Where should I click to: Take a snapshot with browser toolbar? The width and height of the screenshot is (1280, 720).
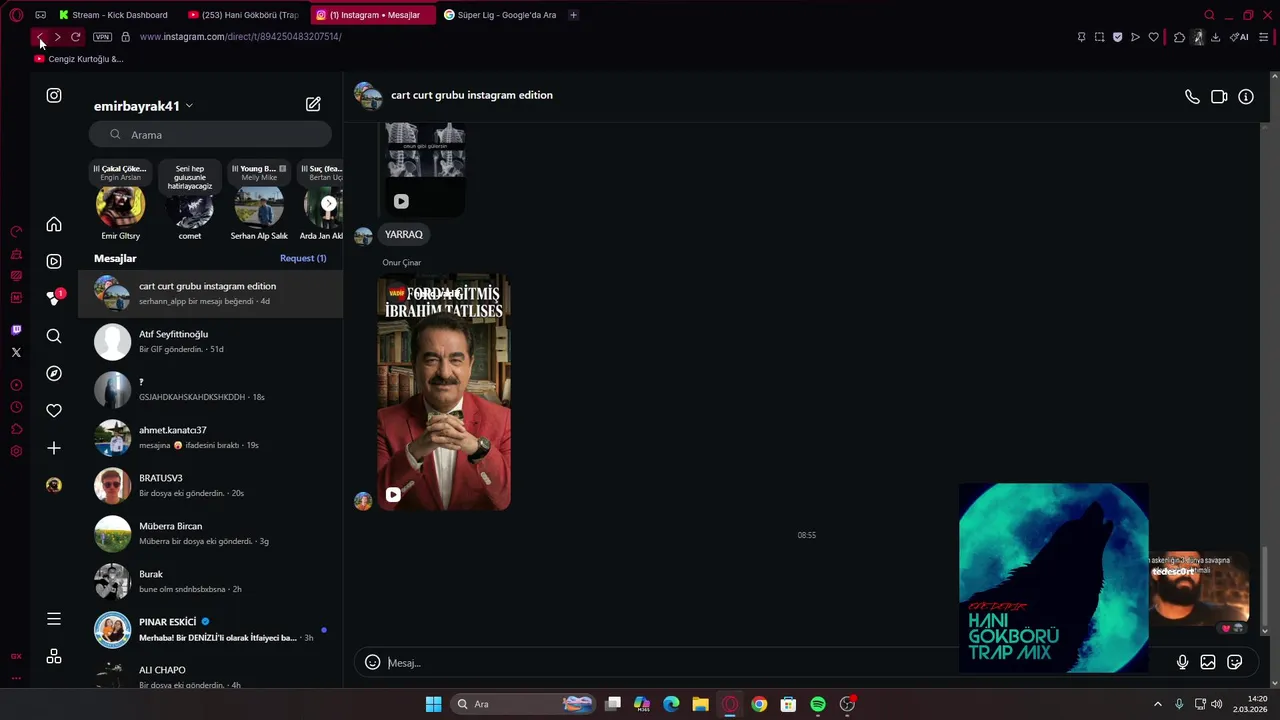1099,37
